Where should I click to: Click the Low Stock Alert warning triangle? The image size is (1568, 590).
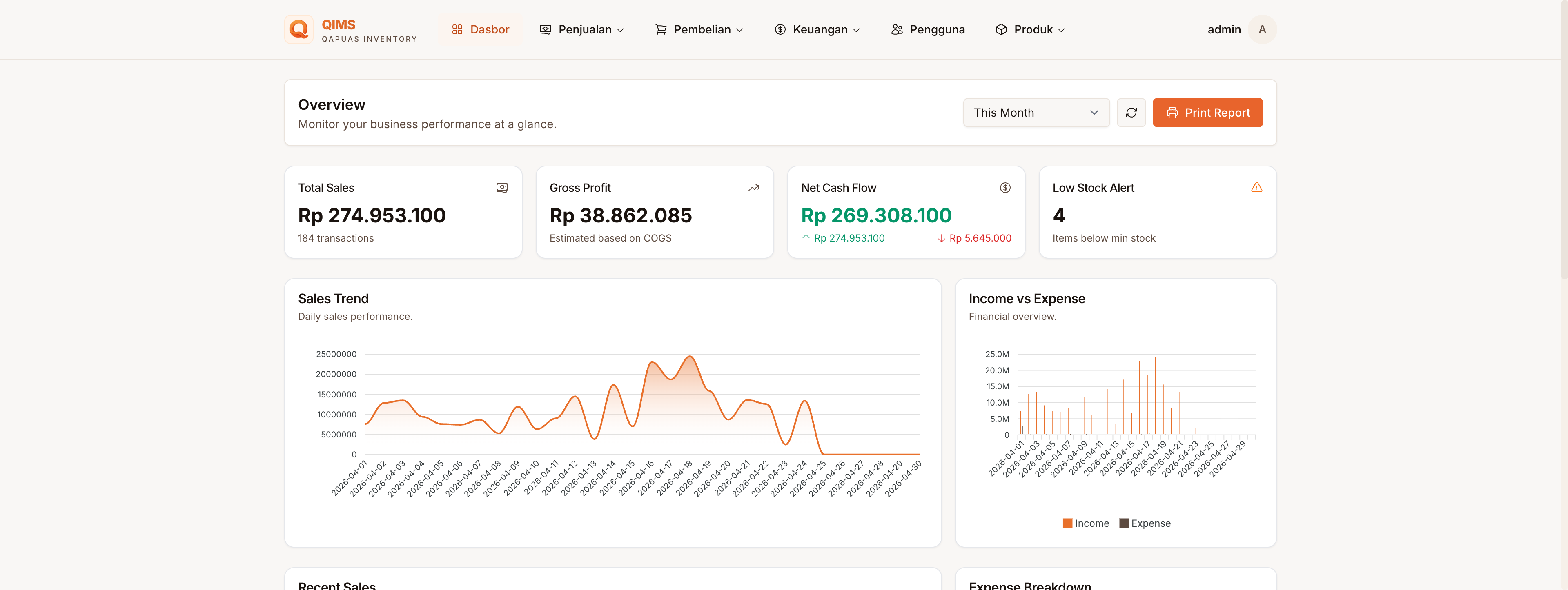point(1256,187)
